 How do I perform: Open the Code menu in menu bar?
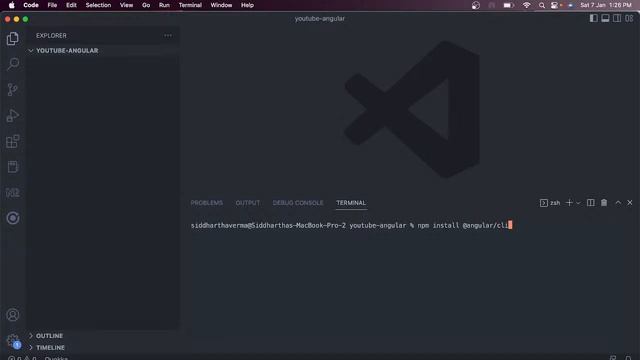31,5
